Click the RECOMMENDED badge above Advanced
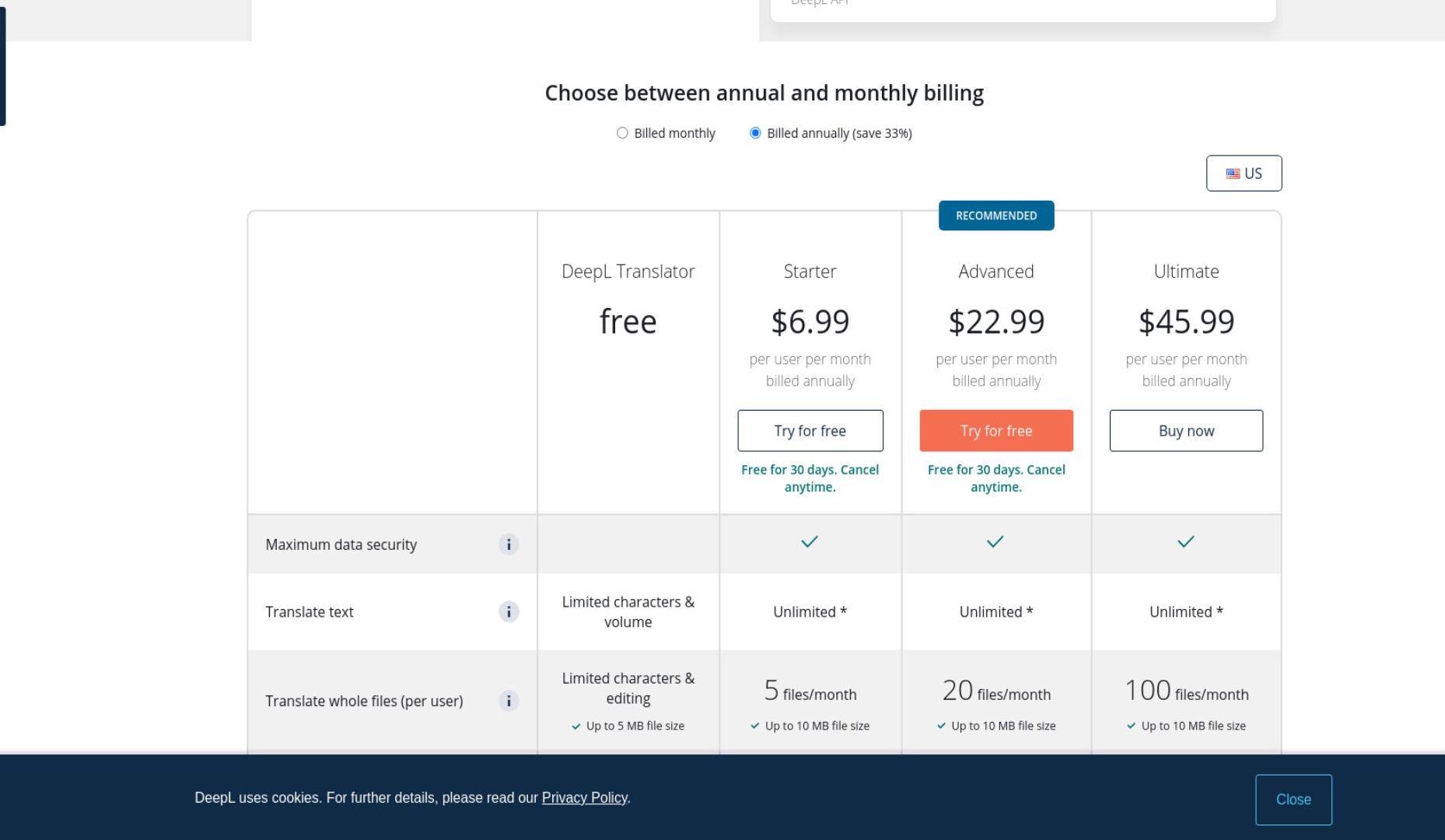 pos(996,215)
